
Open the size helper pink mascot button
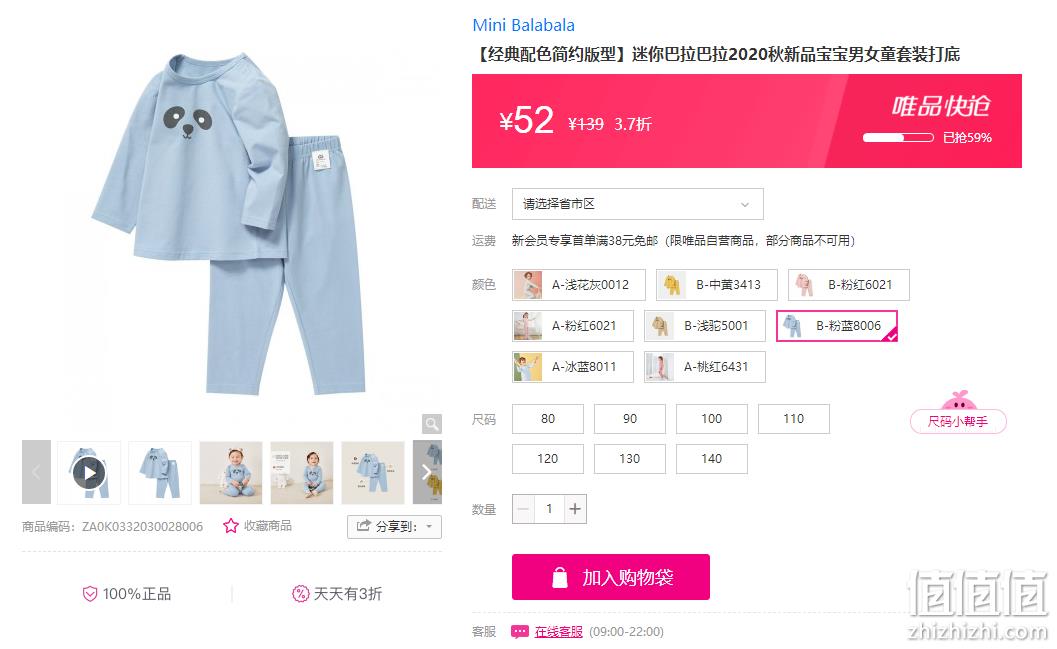[958, 412]
